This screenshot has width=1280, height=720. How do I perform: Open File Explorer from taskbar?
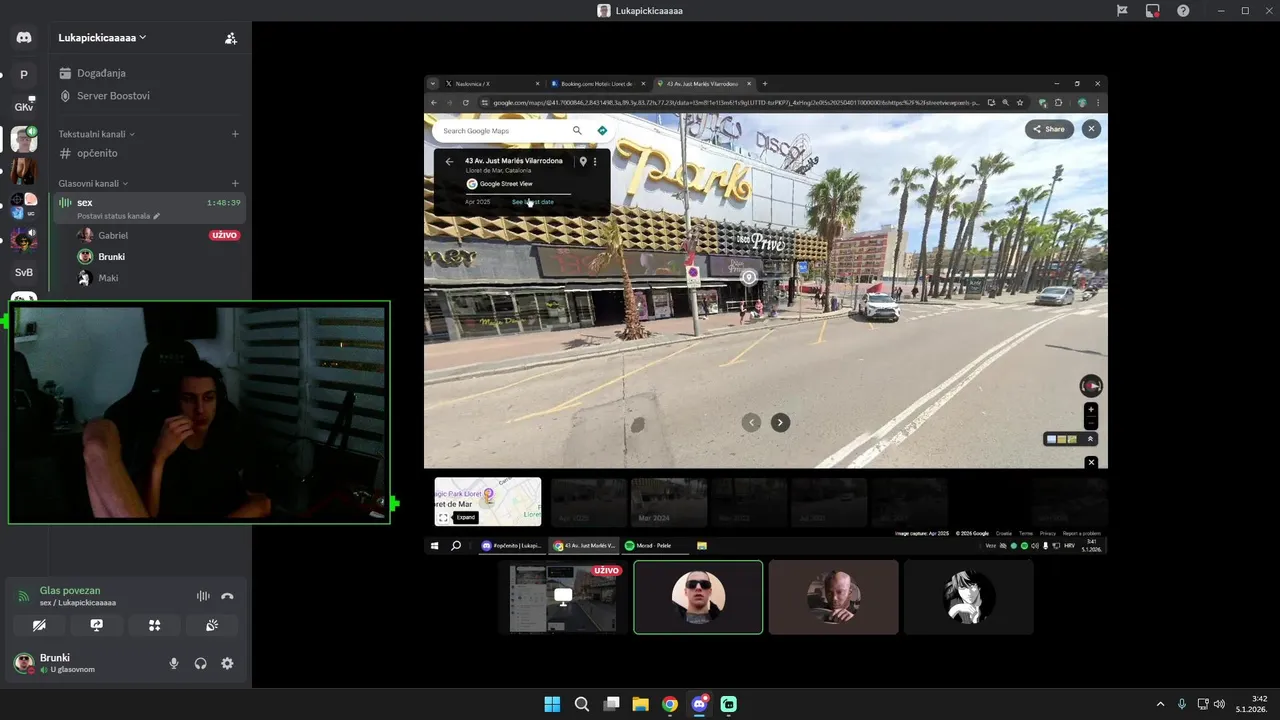coord(640,704)
